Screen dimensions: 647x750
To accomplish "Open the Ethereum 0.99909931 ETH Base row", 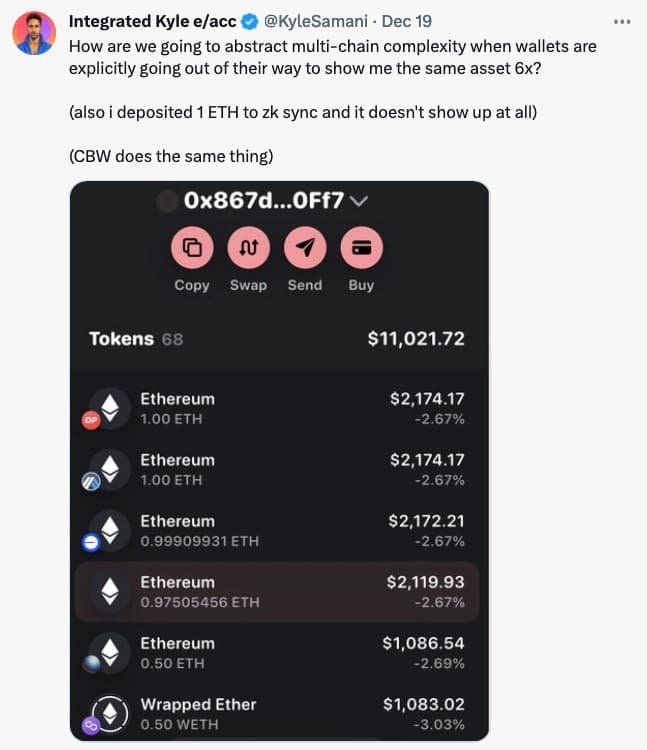I will [277, 530].
